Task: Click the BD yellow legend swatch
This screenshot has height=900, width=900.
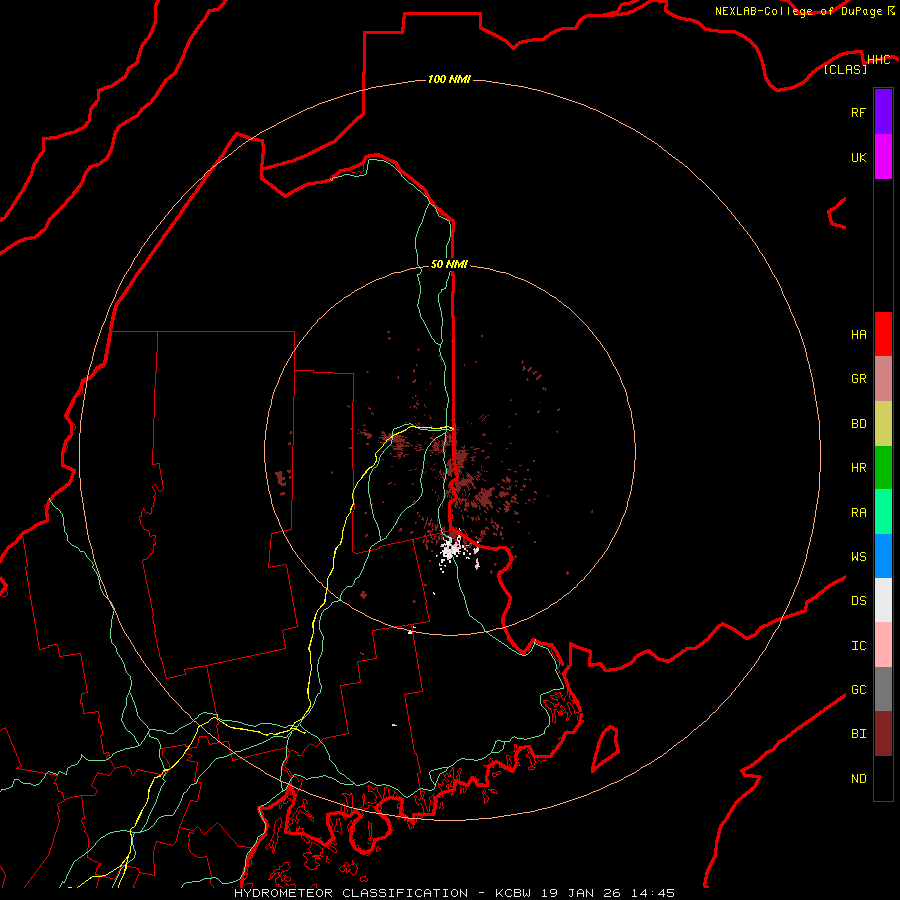Action: coord(883,423)
